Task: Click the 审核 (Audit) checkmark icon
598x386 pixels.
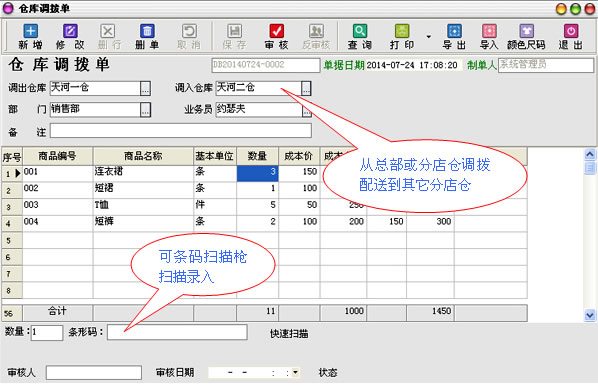Action: 276,31
